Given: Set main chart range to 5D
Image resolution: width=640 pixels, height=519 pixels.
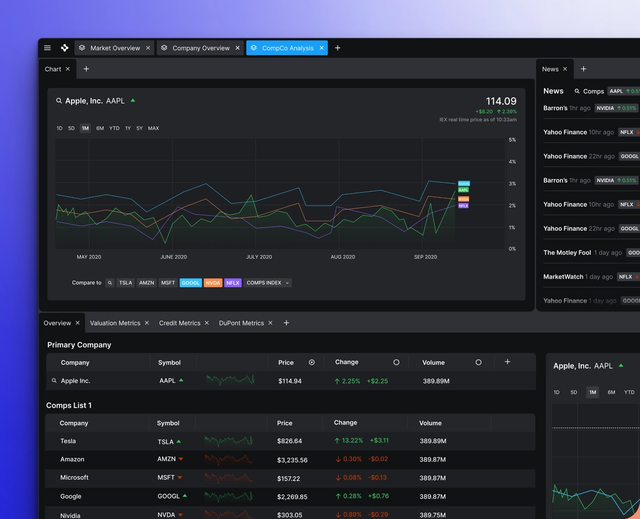Looking at the screenshot, I should [x=71, y=128].
